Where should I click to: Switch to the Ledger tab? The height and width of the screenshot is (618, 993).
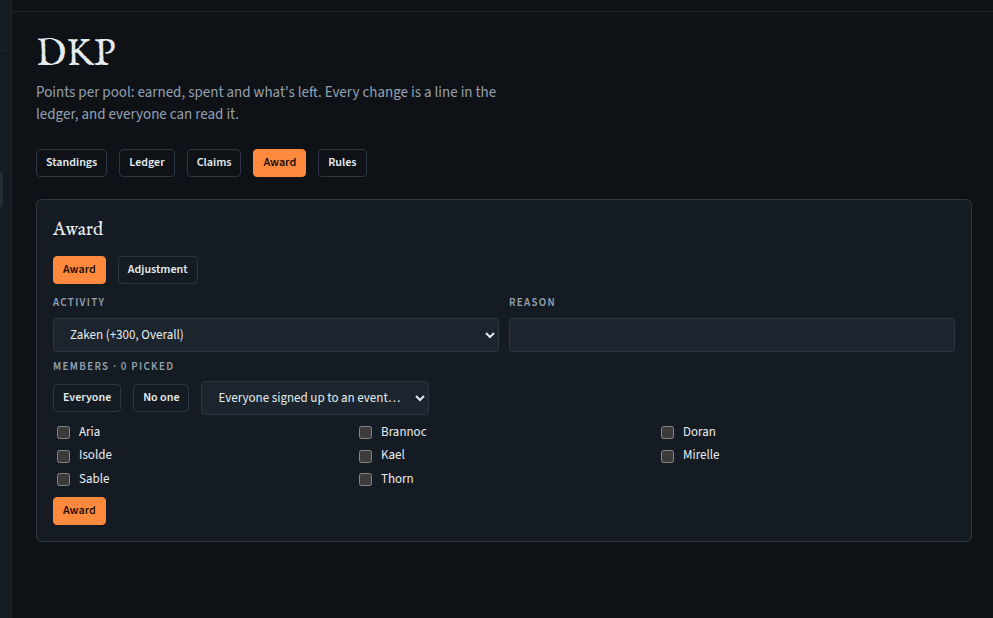[x=147, y=163]
